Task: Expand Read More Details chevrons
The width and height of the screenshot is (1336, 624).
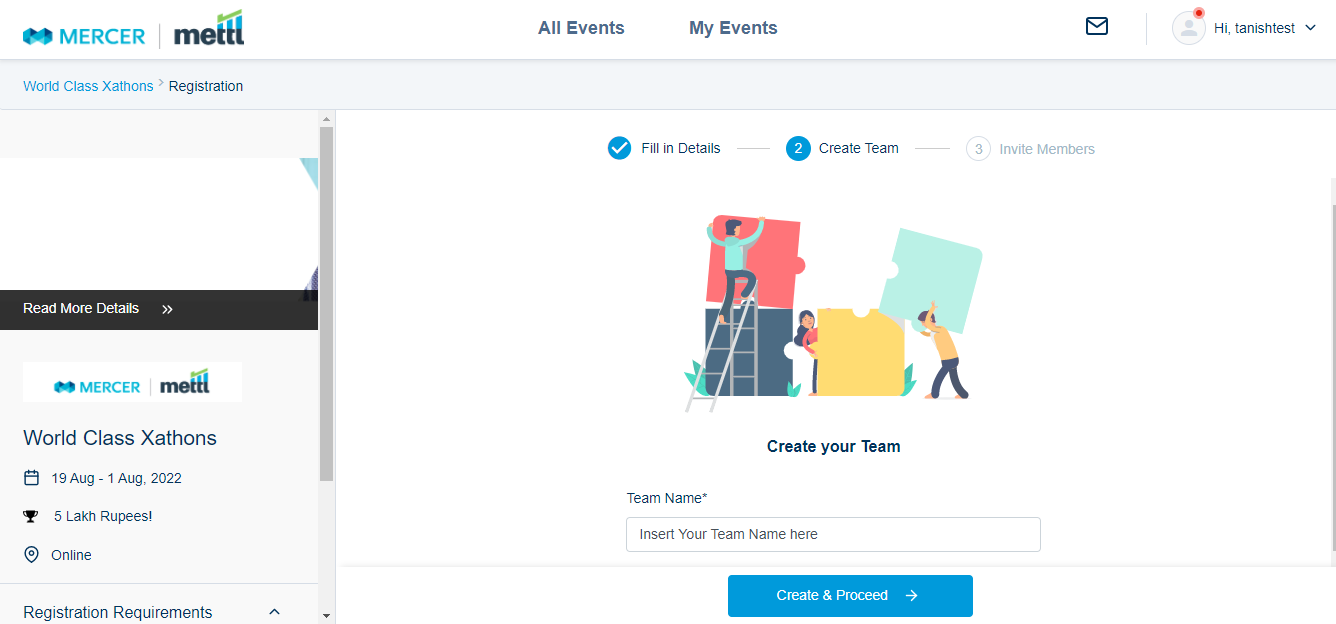Action: (167, 309)
